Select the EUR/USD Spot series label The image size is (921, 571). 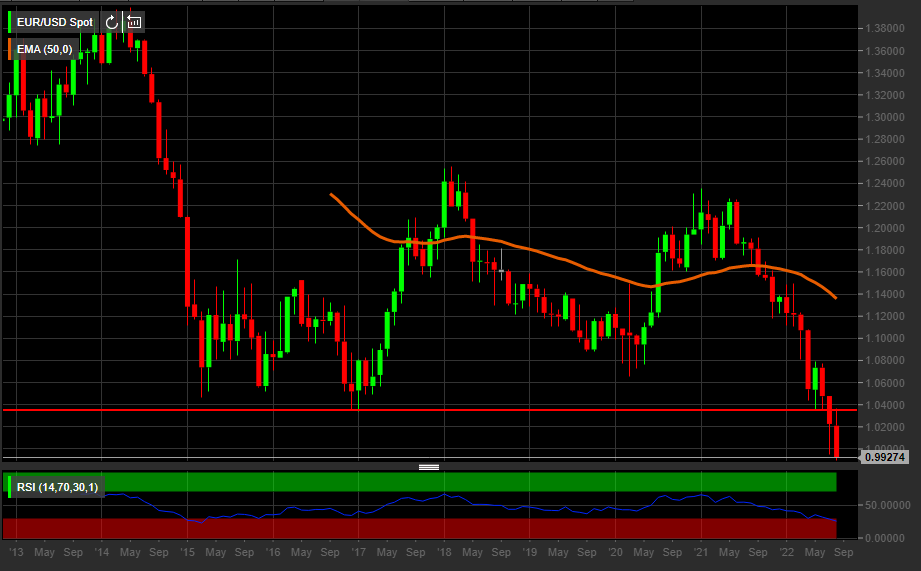click(54, 21)
